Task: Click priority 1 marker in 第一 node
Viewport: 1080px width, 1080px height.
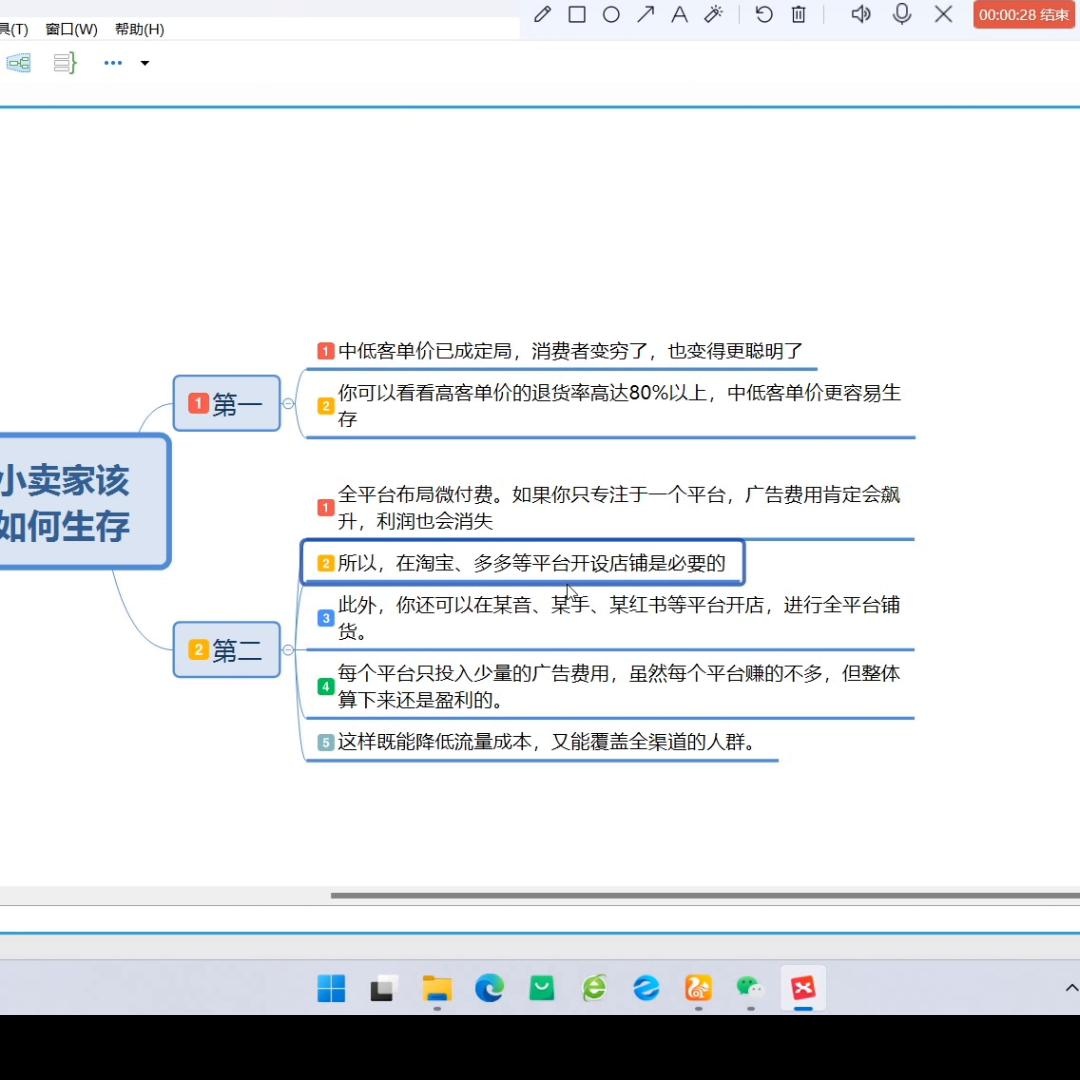Action: click(x=198, y=403)
